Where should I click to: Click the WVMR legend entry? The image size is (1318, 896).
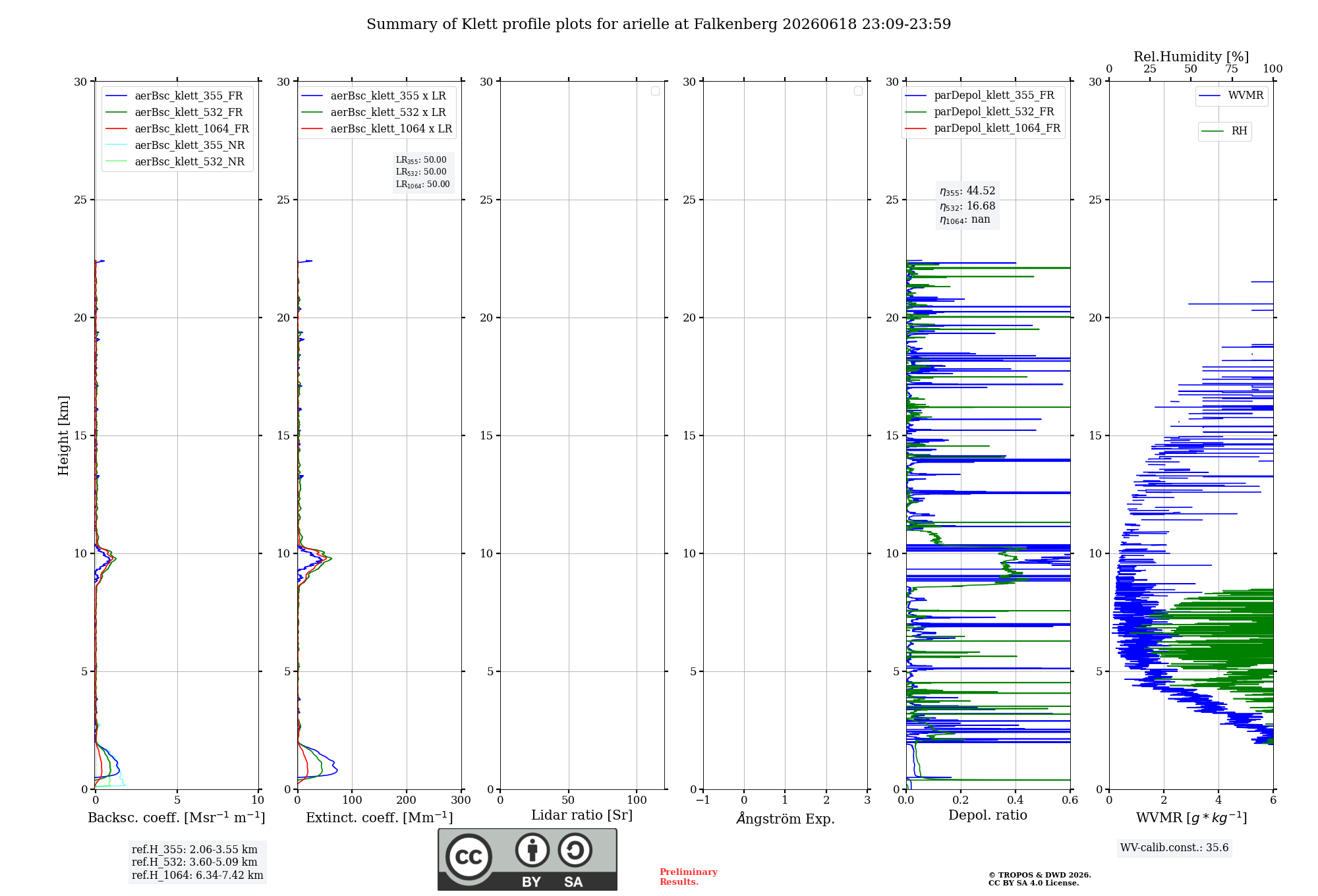point(1232,96)
